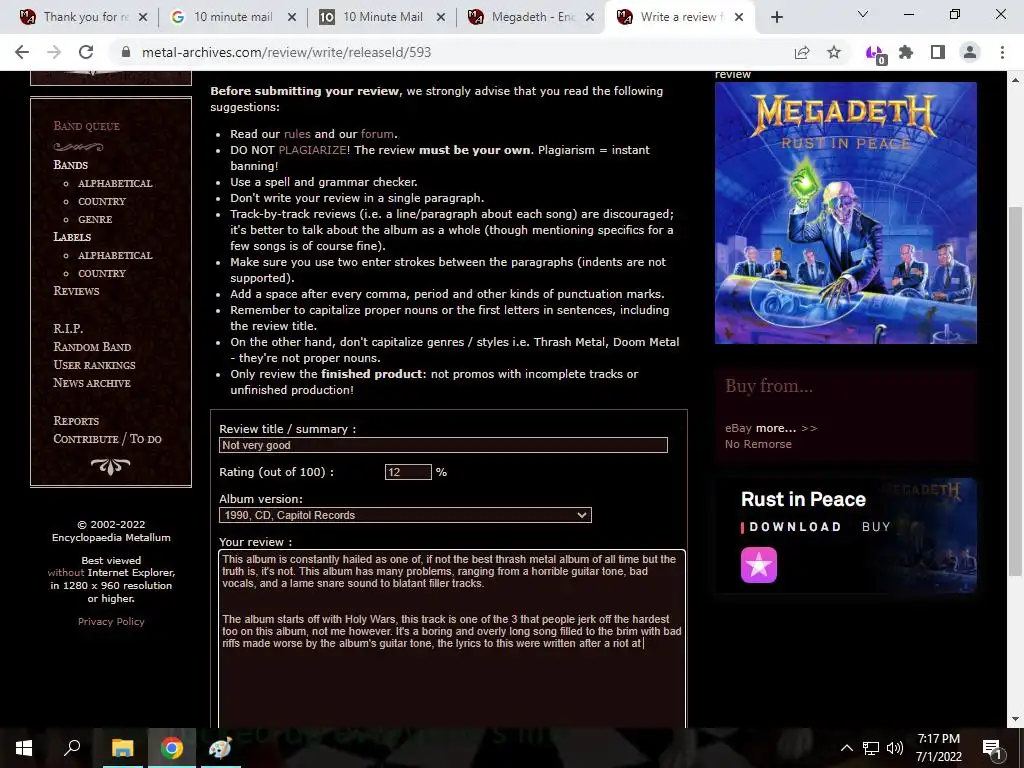Click the browser back arrow
The height and width of the screenshot is (768, 1024).
click(22, 52)
